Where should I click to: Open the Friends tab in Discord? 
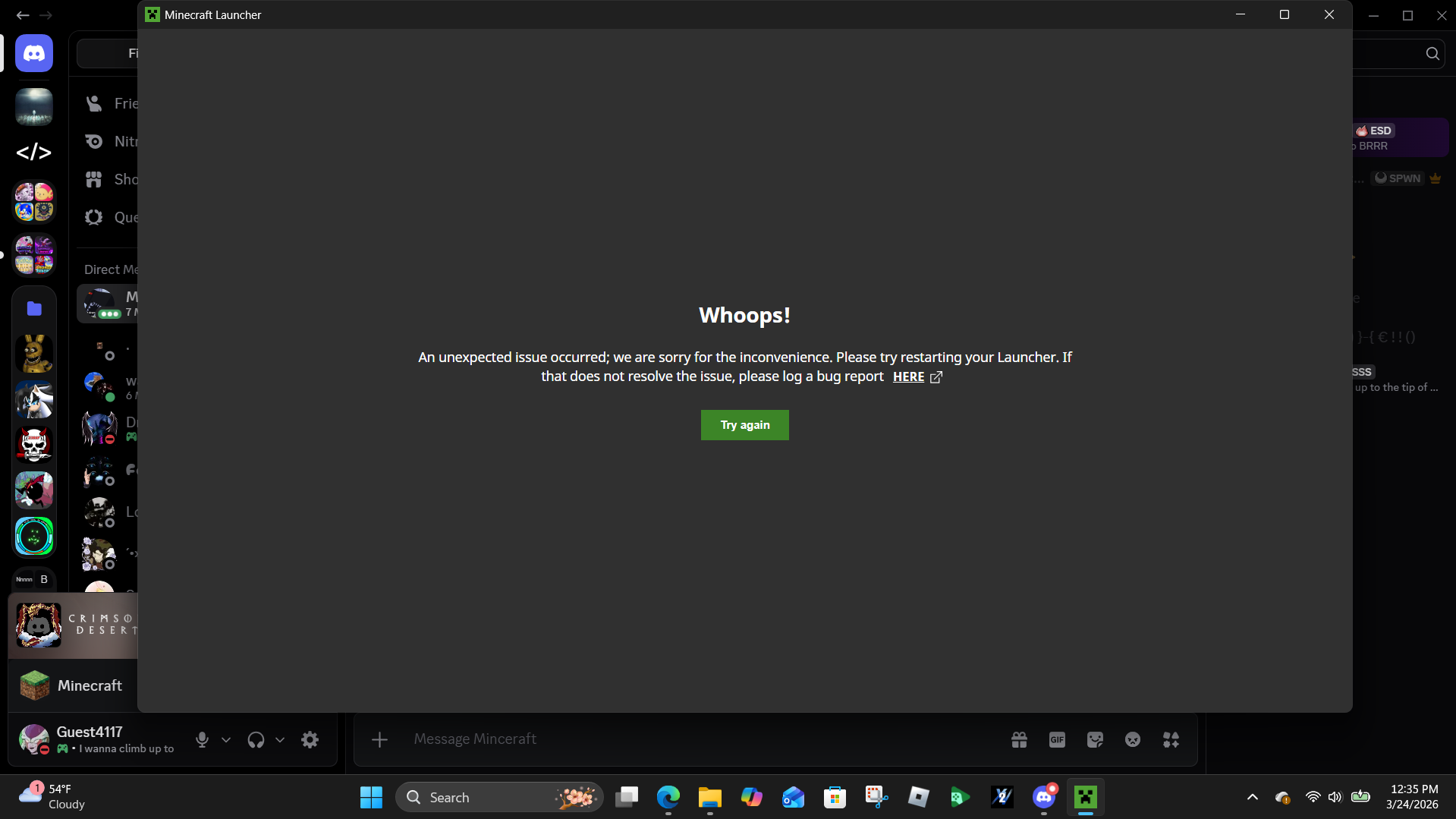tap(110, 103)
